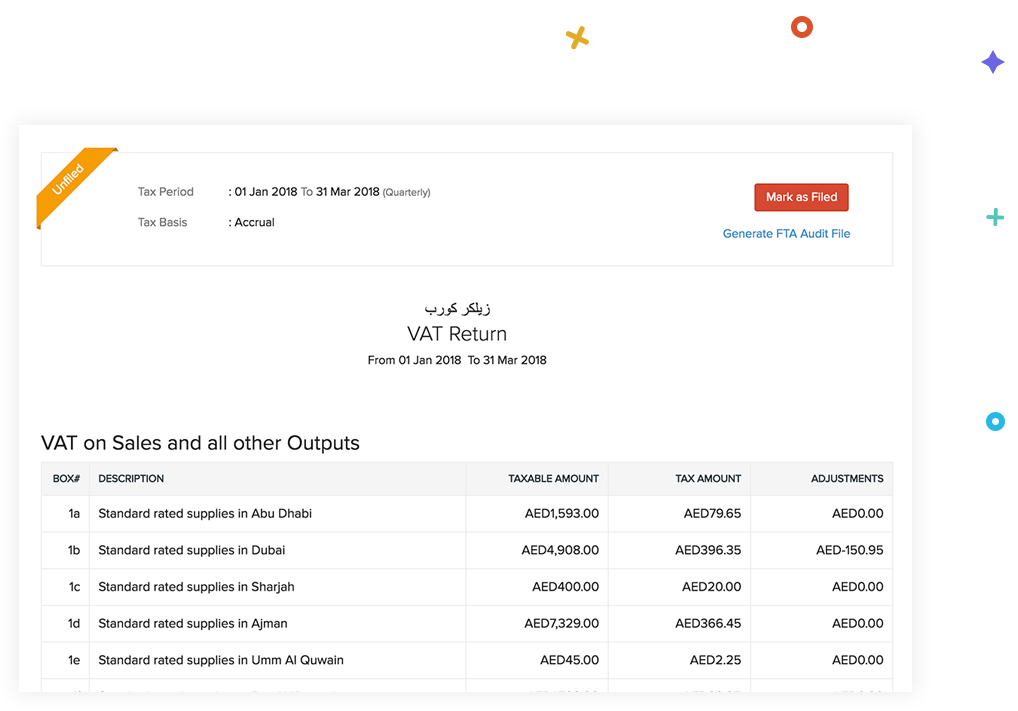Image resolution: width=1018 pixels, height=711 pixels.
Task: Click the TAX AMOUNT column header
Action: point(708,478)
